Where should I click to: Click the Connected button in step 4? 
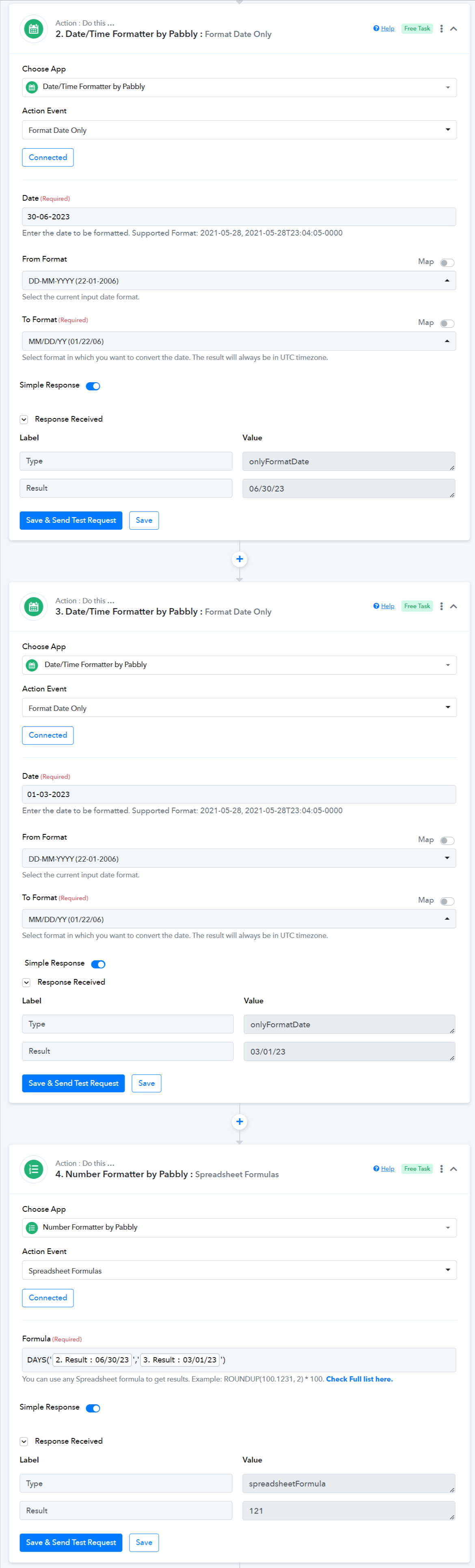[x=47, y=1298]
